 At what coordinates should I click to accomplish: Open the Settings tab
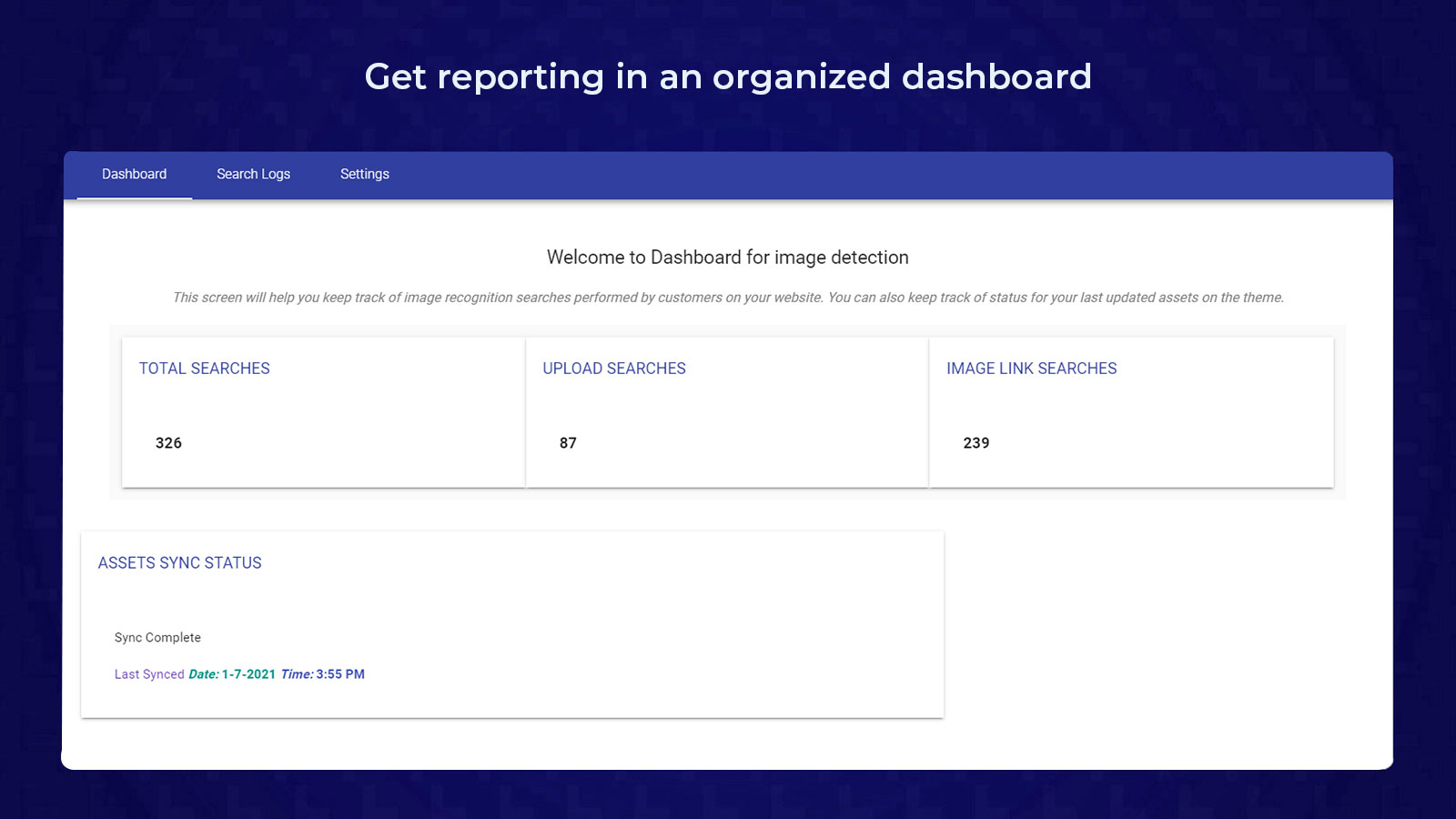click(x=365, y=175)
